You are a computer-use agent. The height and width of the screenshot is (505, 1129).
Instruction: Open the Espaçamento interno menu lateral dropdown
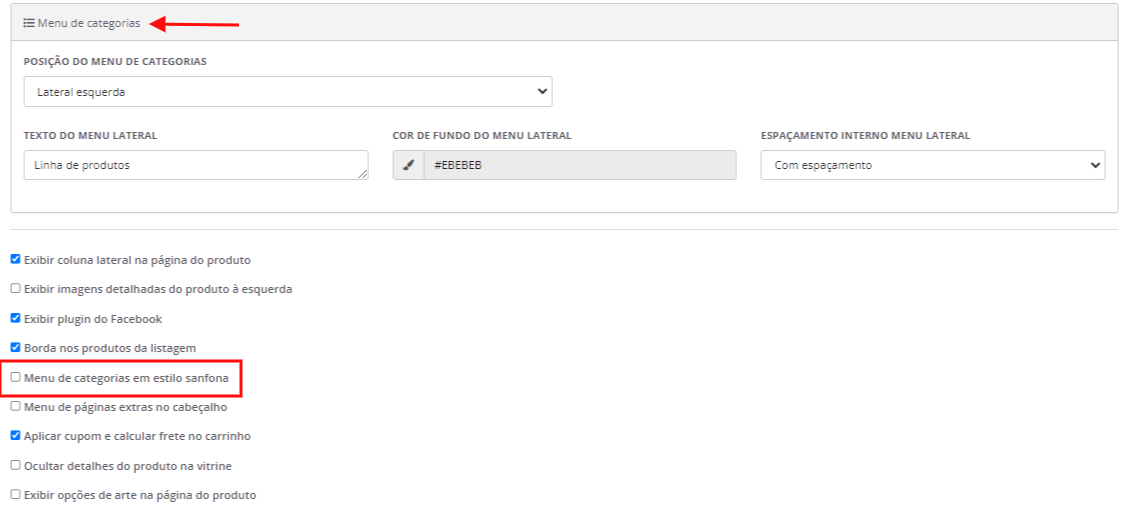(x=932, y=165)
